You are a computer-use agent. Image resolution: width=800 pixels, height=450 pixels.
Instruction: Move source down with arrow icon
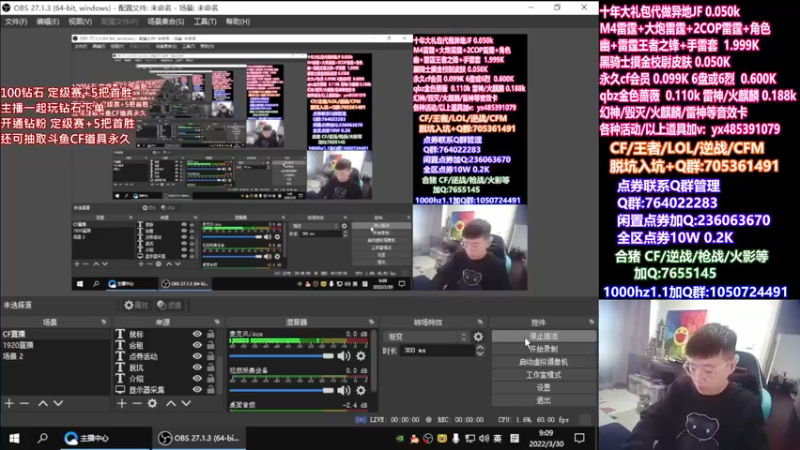tap(186, 404)
